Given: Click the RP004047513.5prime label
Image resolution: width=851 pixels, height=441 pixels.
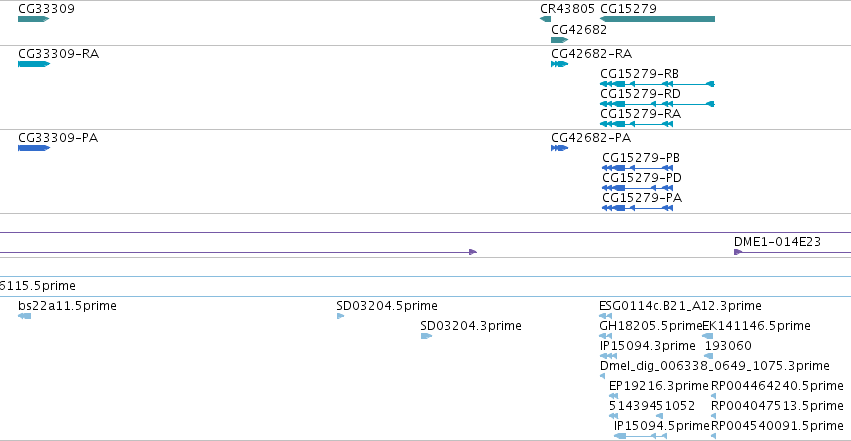Looking at the screenshot, I should (x=777, y=406).
